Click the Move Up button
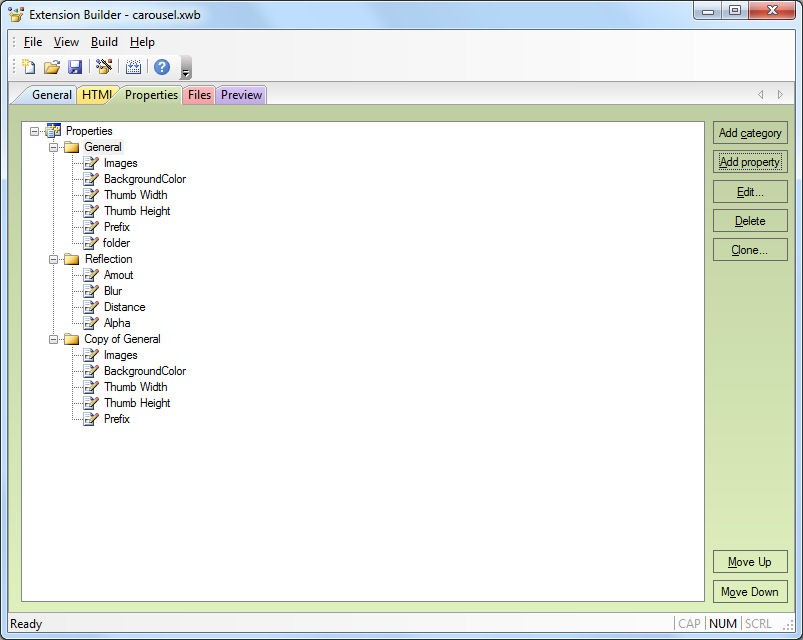Viewport: 803px width, 640px height. pyautogui.click(x=750, y=562)
